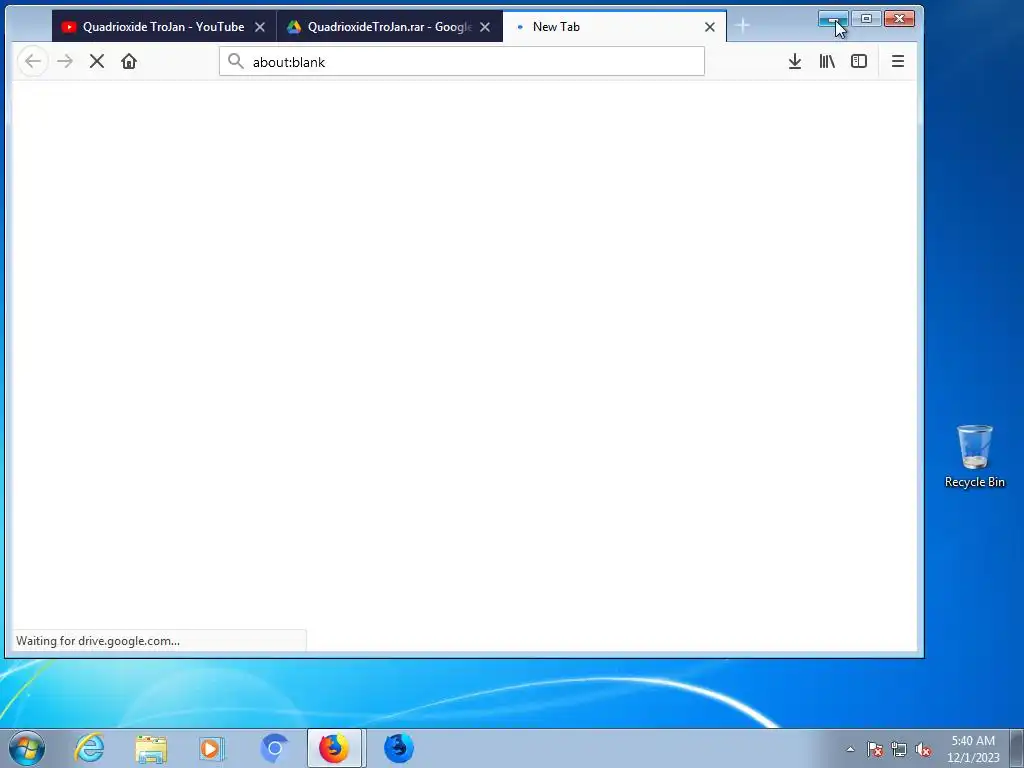Close the New Tab tab
This screenshot has height=768, width=1024.
[x=710, y=27]
